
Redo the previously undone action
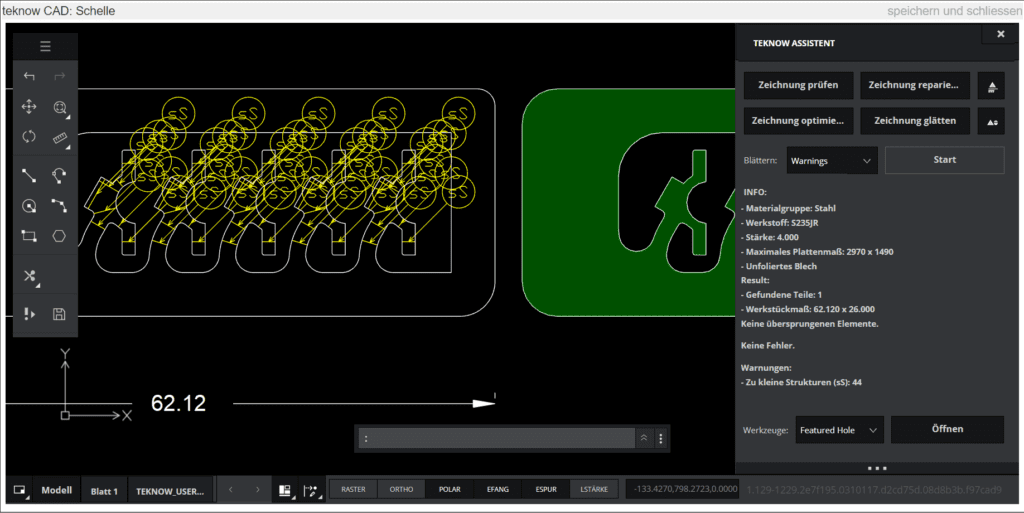59,76
